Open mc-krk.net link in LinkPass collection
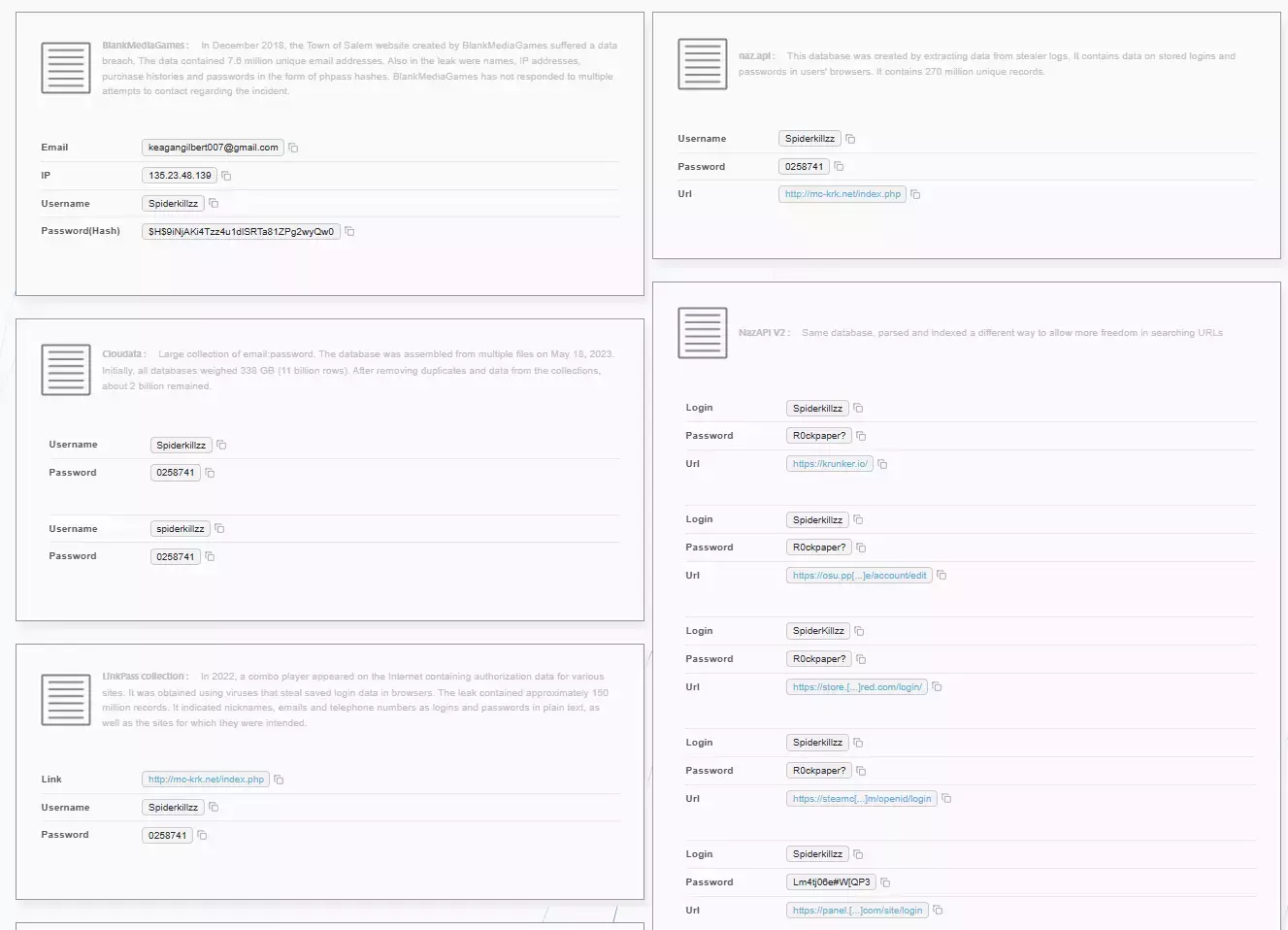1288x930 pixels. 206,780
